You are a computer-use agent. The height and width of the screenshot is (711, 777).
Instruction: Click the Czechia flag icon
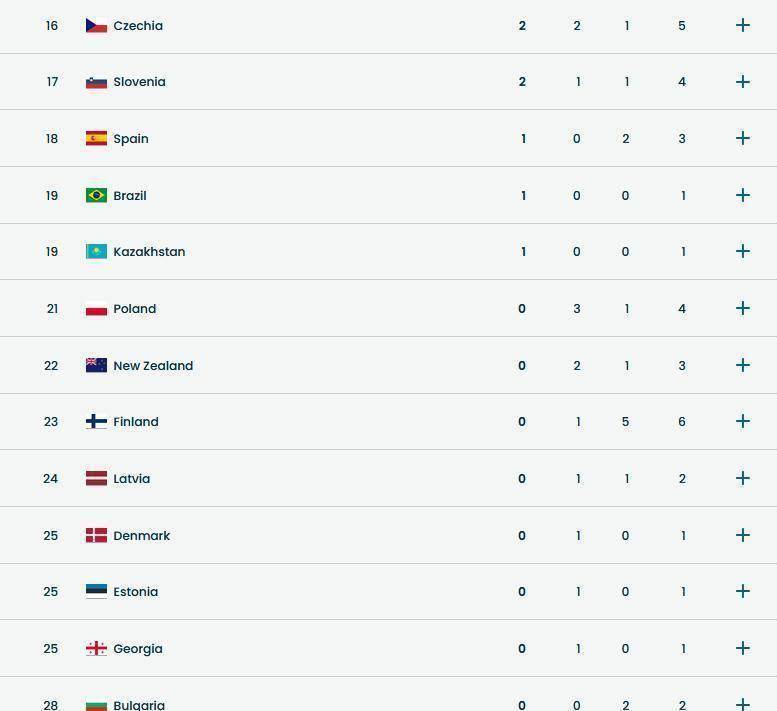[x=96, y=26]
